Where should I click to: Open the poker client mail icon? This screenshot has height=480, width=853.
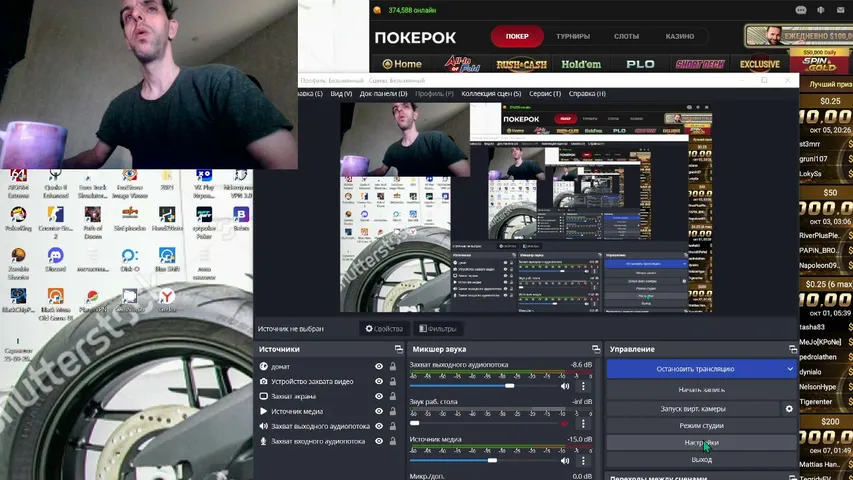[x=840, y=10]
